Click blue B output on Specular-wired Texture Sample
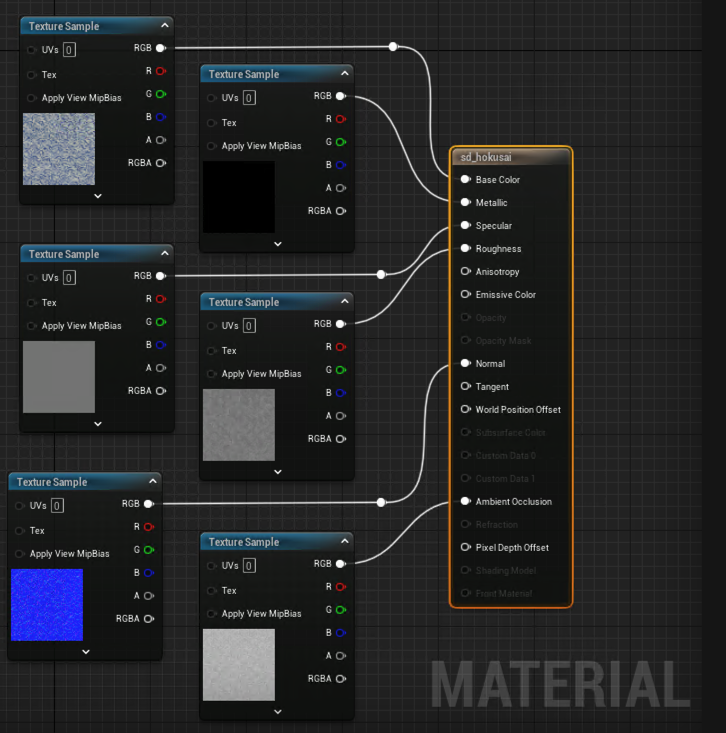The image size is (726, 733). (161, 345)
